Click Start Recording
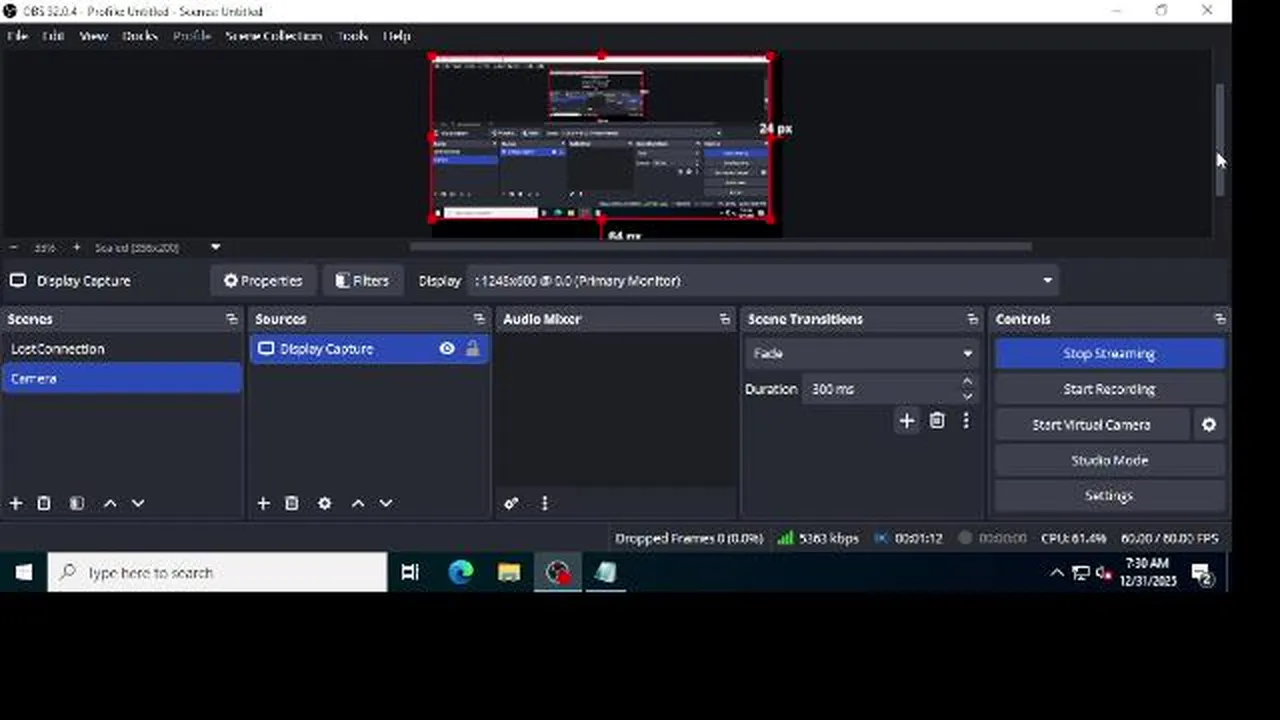The width and height of the screenshot is (1280, 720). click(x=1109, y=389)
